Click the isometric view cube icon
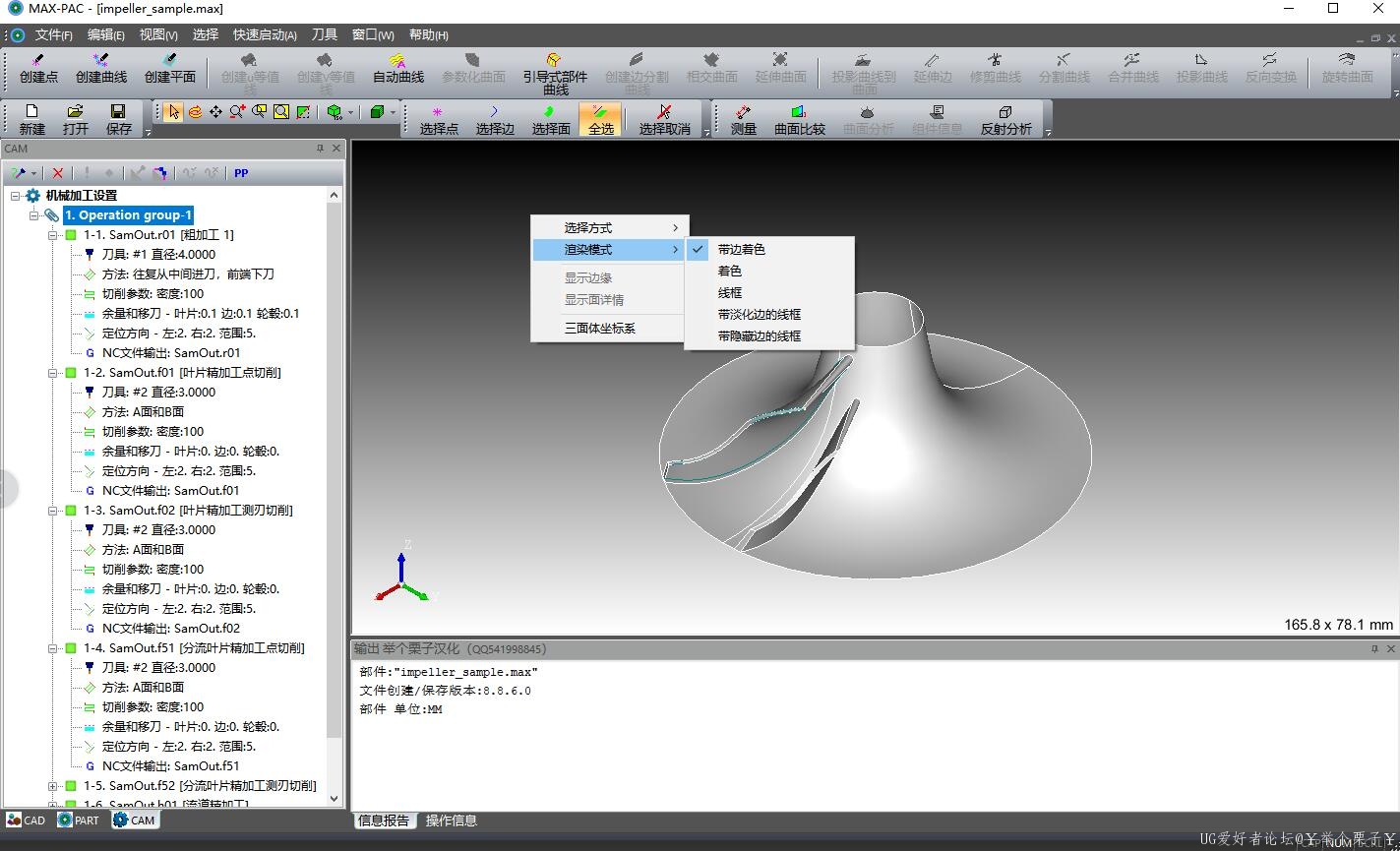Viewport: 1400px width, 851px height. pos(335,112)
